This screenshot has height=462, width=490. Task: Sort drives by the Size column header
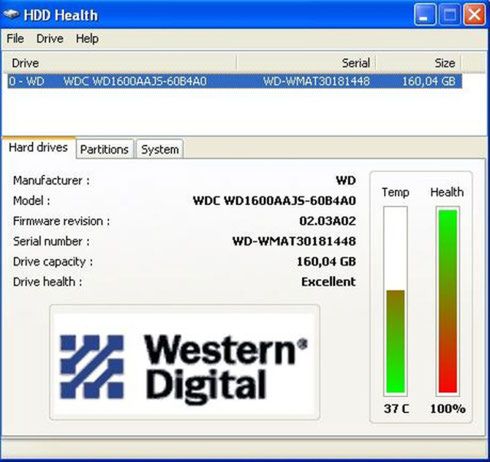click(418, 63)
